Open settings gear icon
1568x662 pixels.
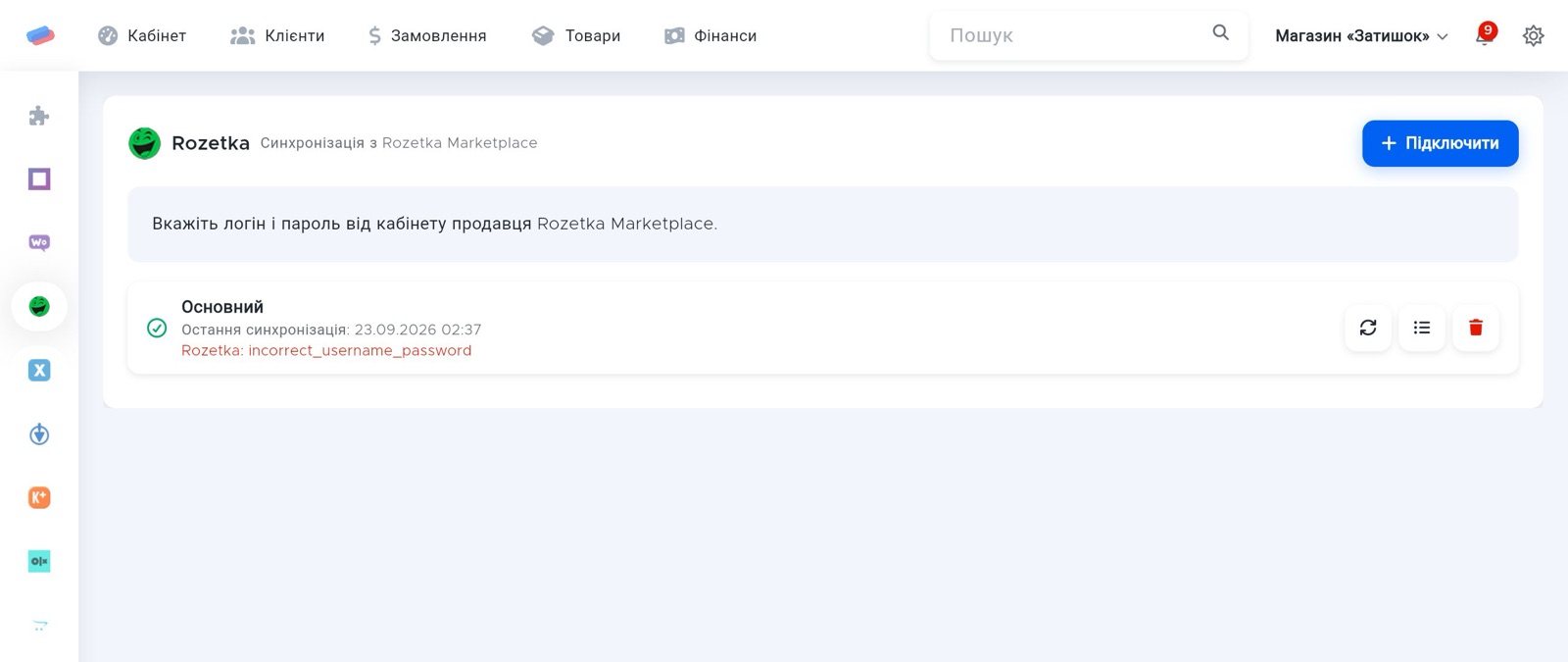(x=1534, y=35)
